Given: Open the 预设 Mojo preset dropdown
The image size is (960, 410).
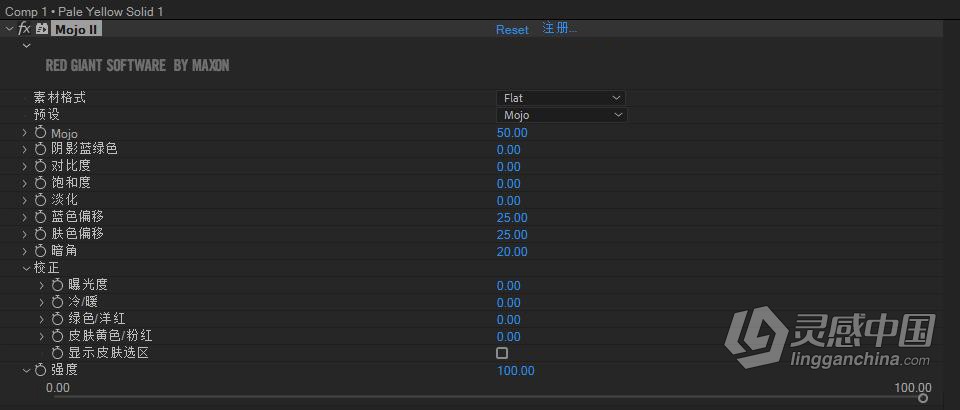Looking at the screenshot, I should 561,115.
